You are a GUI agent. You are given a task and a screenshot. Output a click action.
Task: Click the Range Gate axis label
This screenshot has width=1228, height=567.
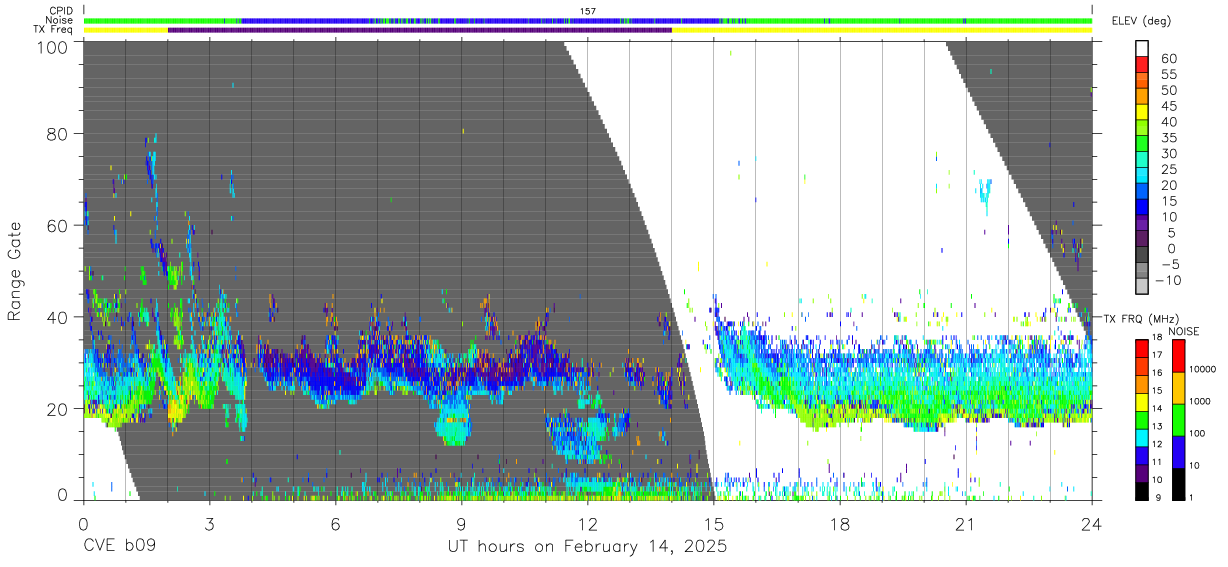[15, 272]
